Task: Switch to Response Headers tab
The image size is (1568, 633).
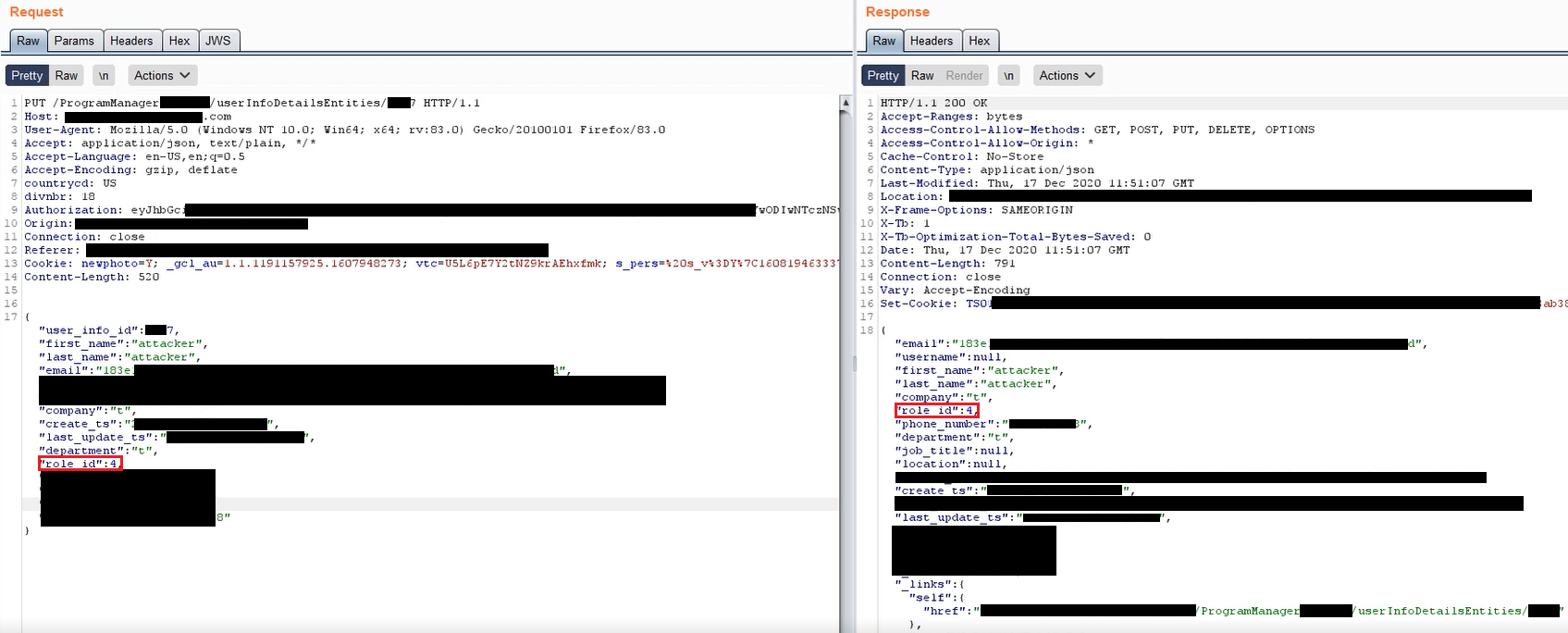Action: click(931, 41)
